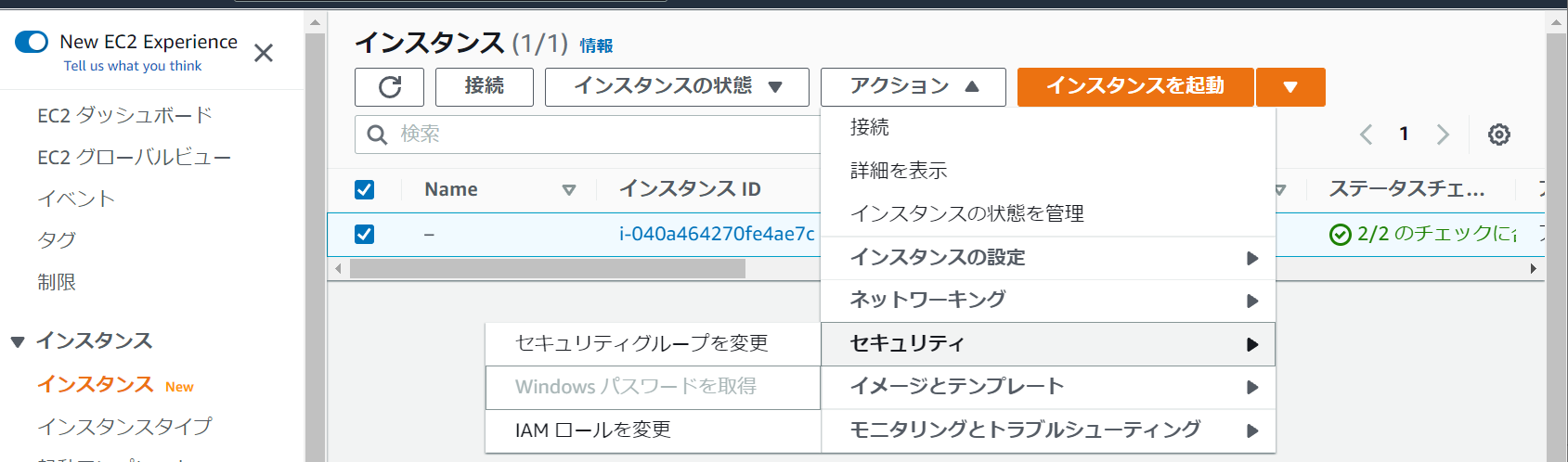
Task: Sort by Name column arrow
Action: 569,190
